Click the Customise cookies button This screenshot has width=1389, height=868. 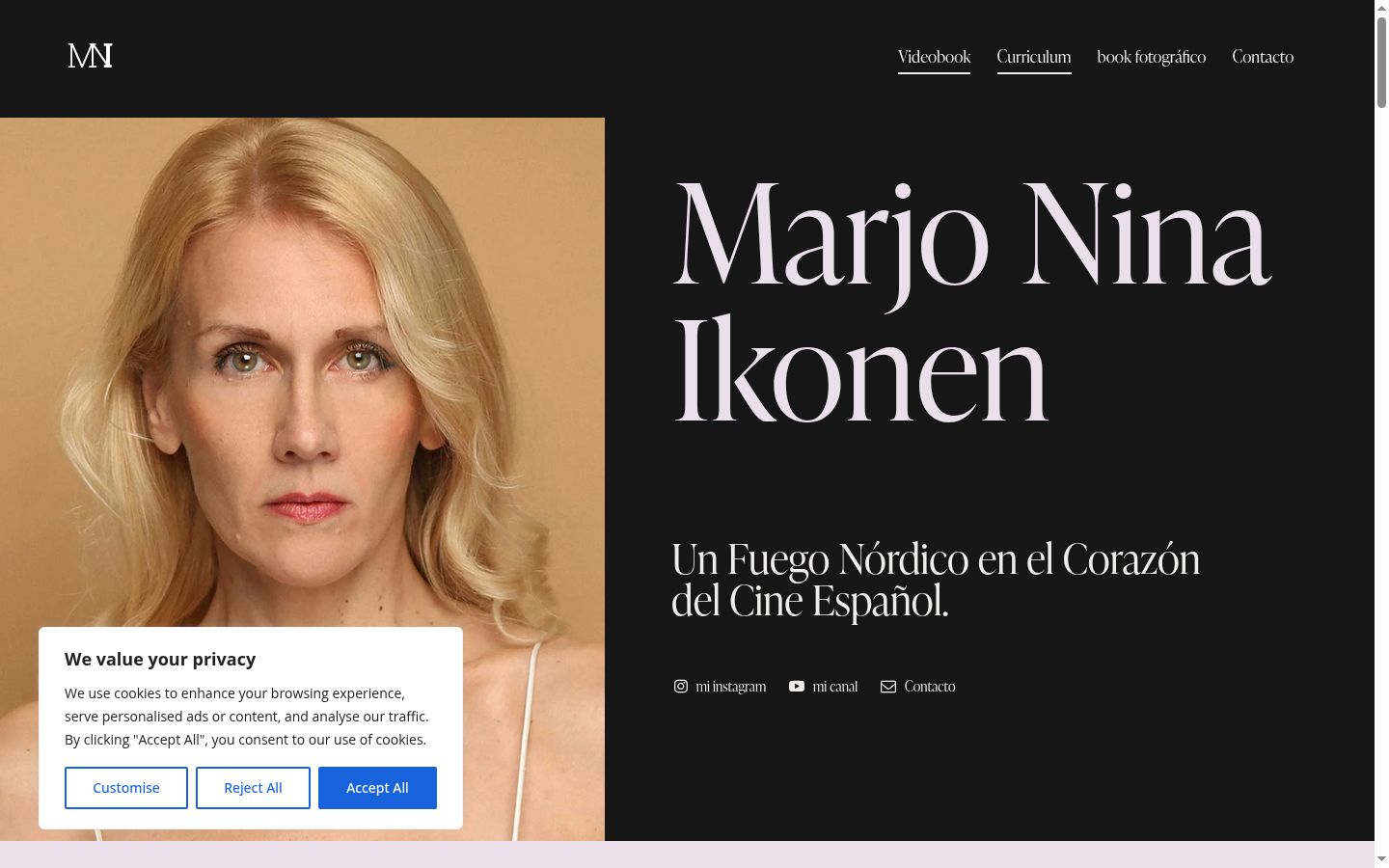coord(126,788)
